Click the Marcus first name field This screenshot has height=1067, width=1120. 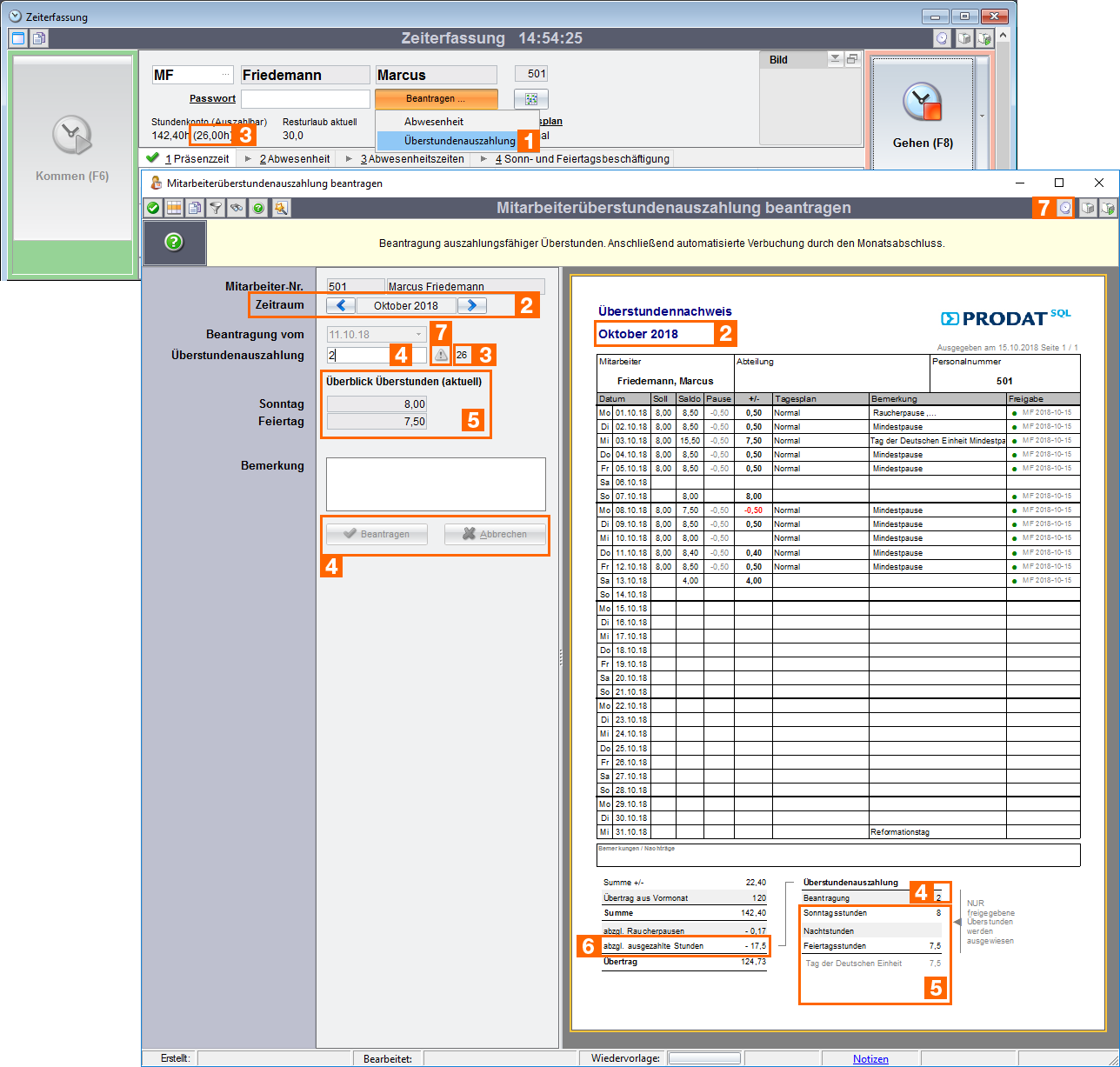(437, 75)
